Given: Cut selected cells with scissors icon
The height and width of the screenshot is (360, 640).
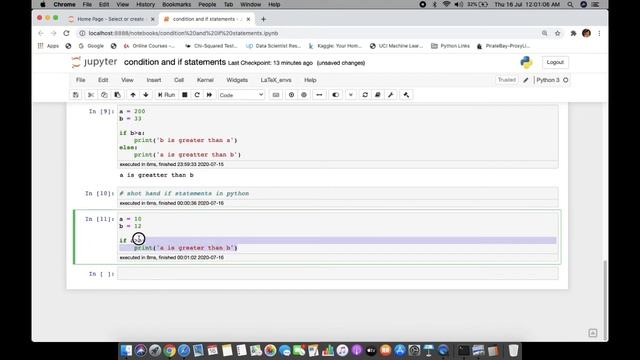Looking at the screenshot, I should [91, 95].
